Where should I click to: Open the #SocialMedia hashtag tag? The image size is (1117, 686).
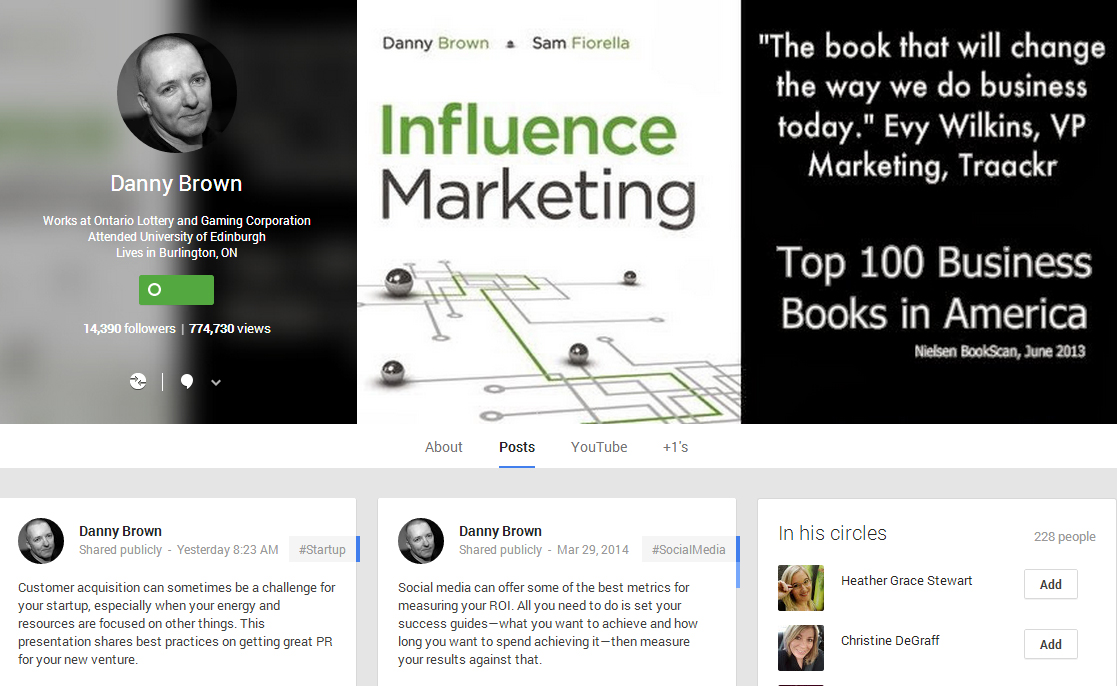pos(689,549)
